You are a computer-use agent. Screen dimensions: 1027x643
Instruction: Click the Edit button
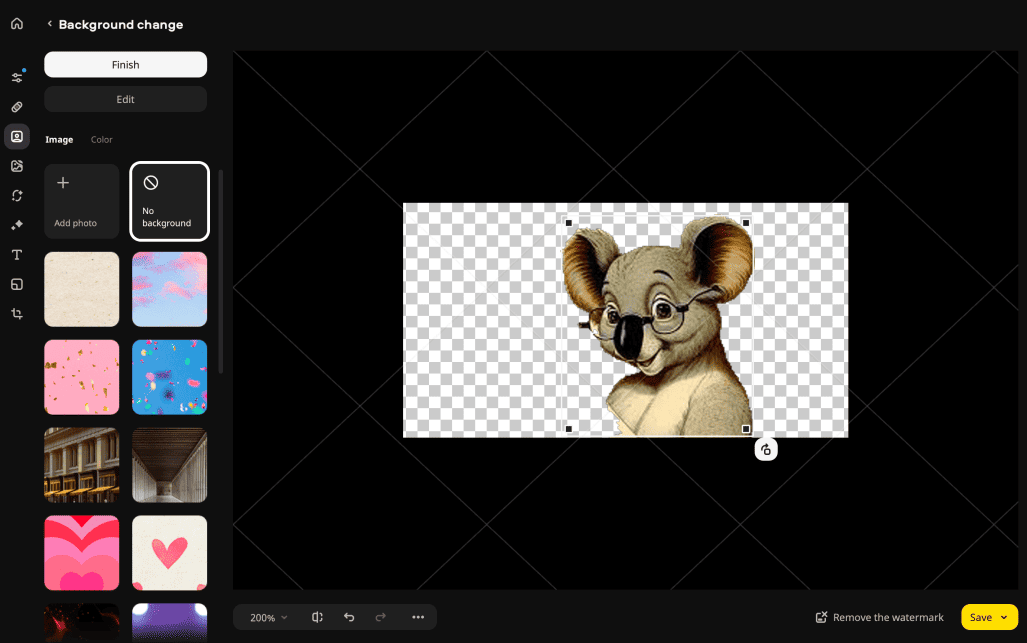coord(125,99)
